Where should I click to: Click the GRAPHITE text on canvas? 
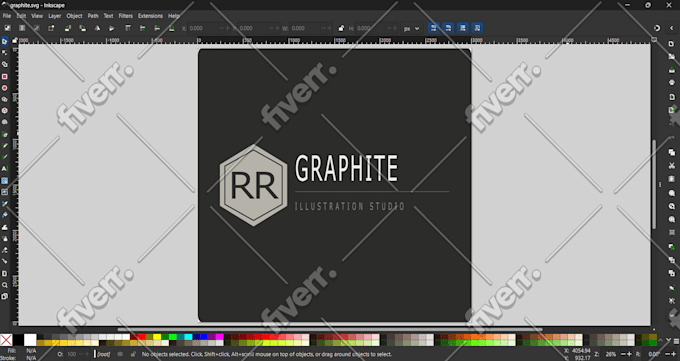click(x=346, y=168)
